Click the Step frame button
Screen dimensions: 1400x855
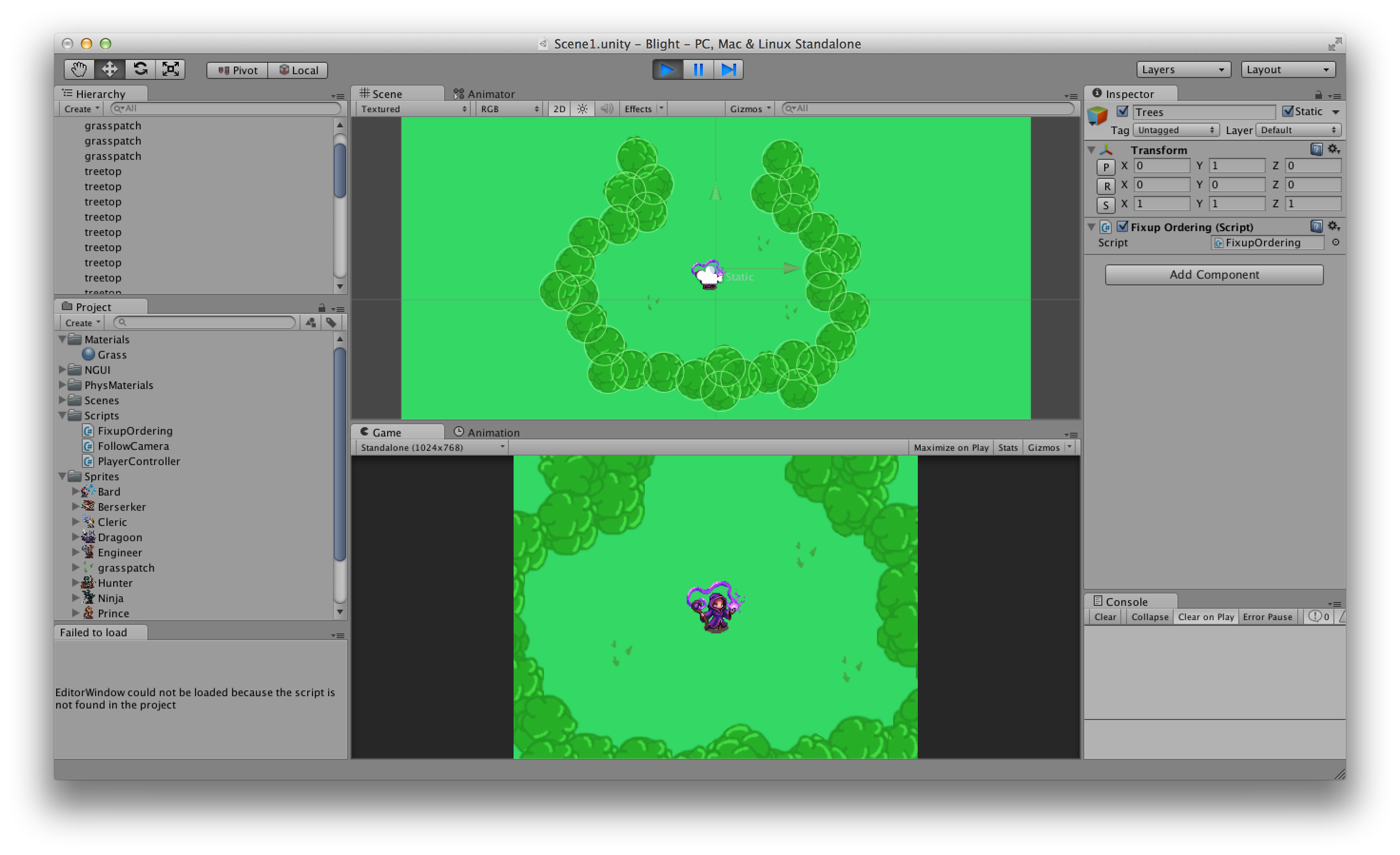729,69
